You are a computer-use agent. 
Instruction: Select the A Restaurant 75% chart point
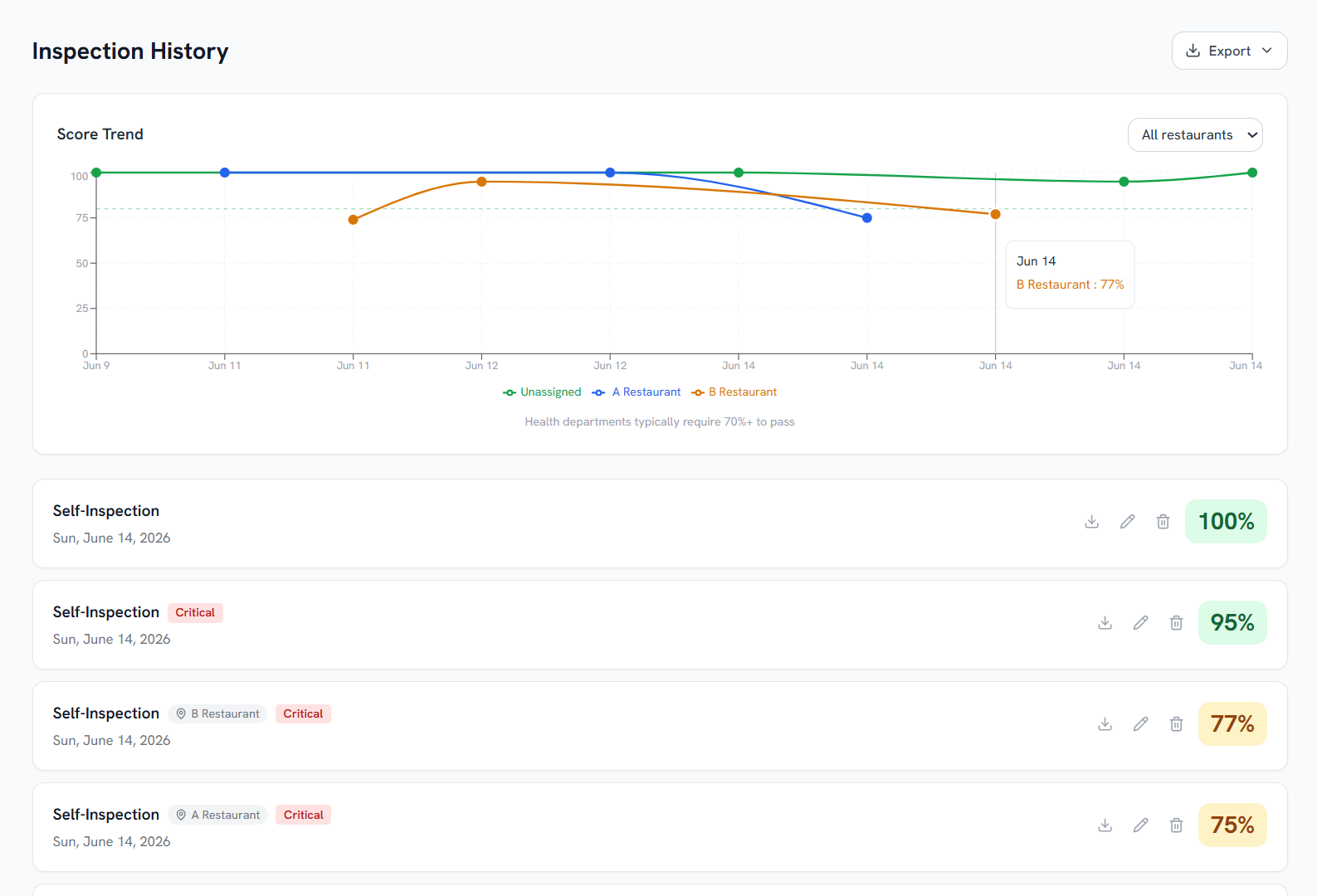[x=866, y=218]
